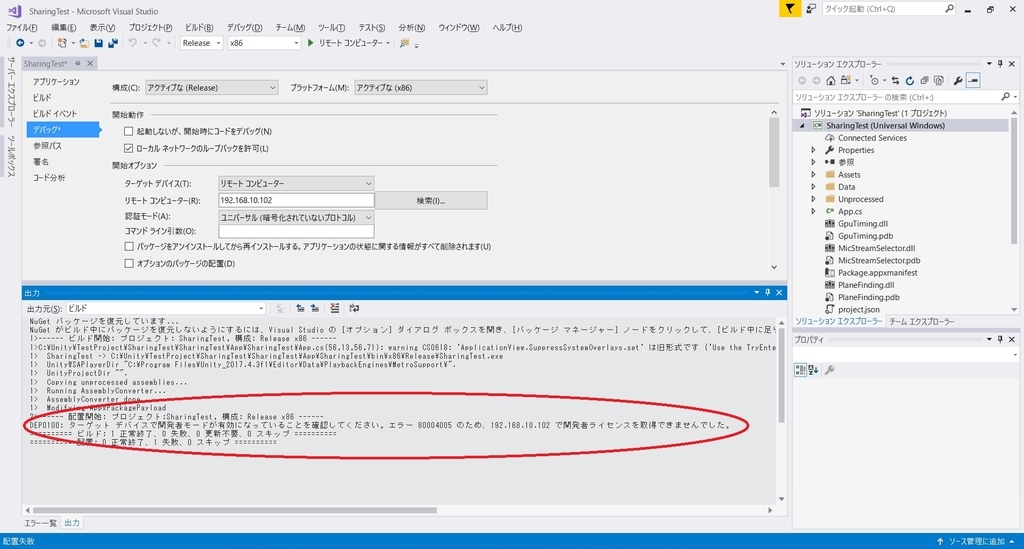The width and height of the screenshot is (1024, 549).
Task: Toggle word wrap in Output panel
Action: pyautogui.click(x=354, y=308)
